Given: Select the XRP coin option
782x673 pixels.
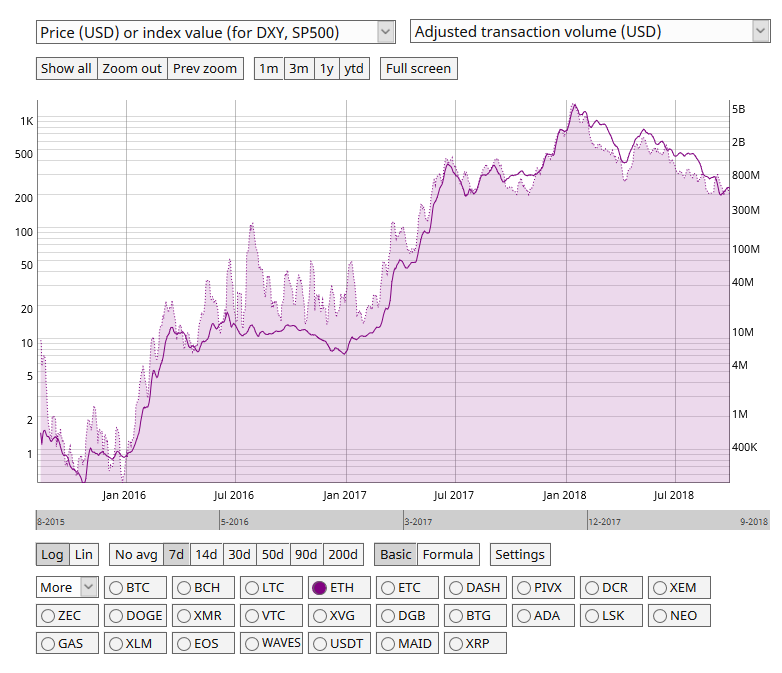Looking at the screenshot, I should pyautogui.click(x=456, y=644).
